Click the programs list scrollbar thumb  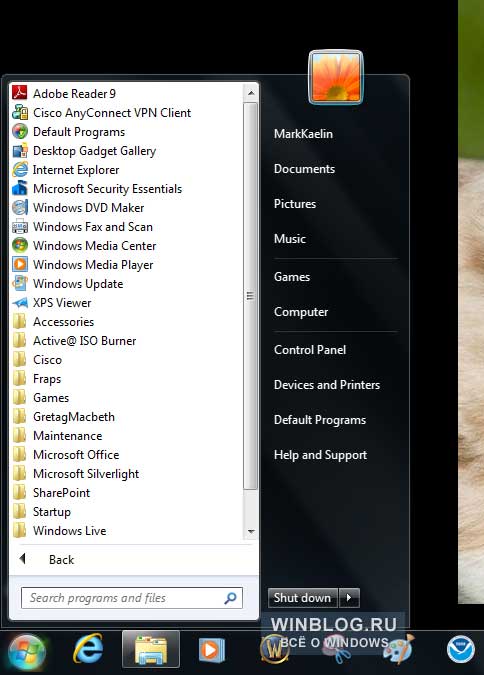click(251, 296)
